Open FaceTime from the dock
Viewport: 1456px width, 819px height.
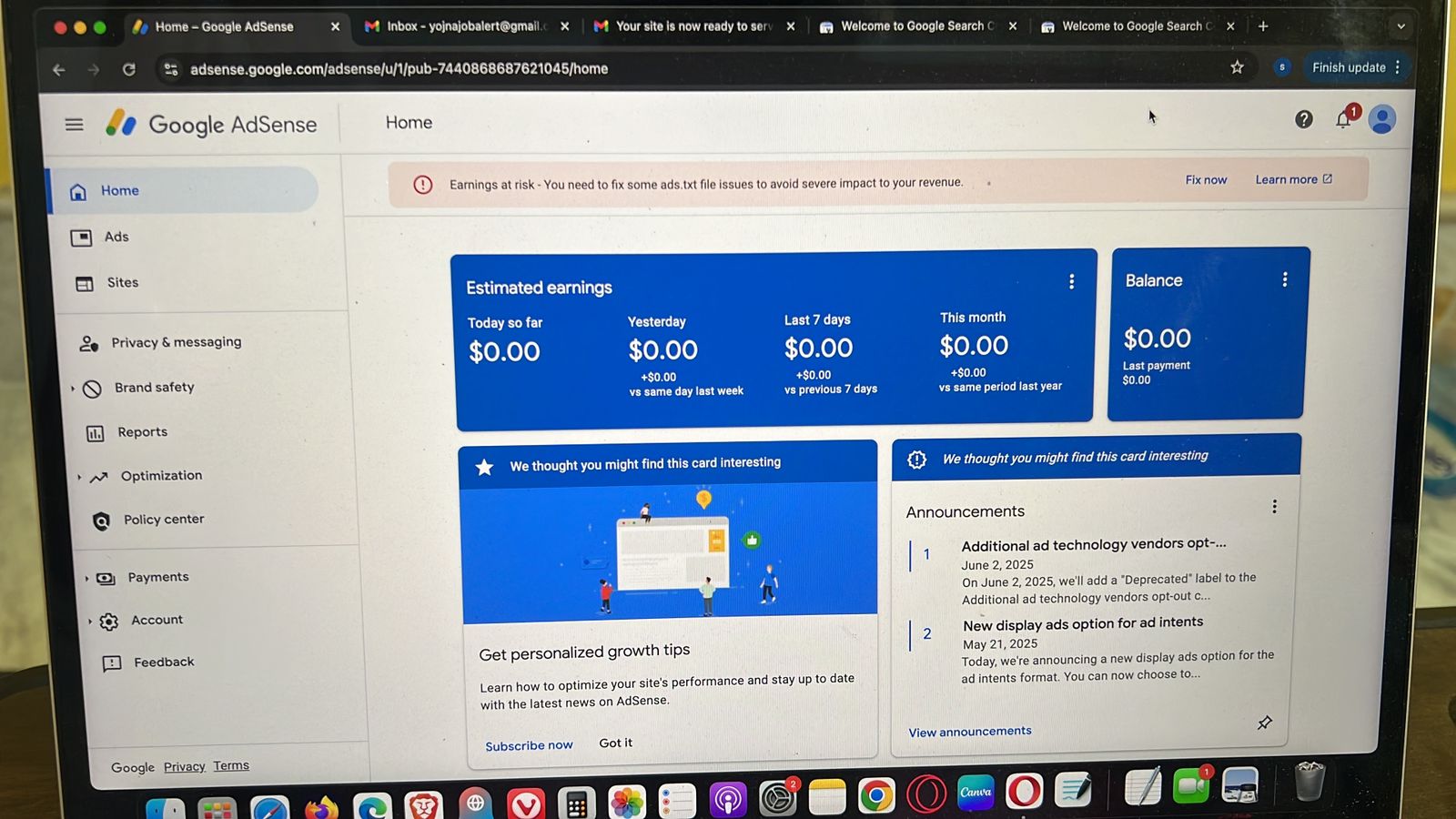[x=1191, y=785]
